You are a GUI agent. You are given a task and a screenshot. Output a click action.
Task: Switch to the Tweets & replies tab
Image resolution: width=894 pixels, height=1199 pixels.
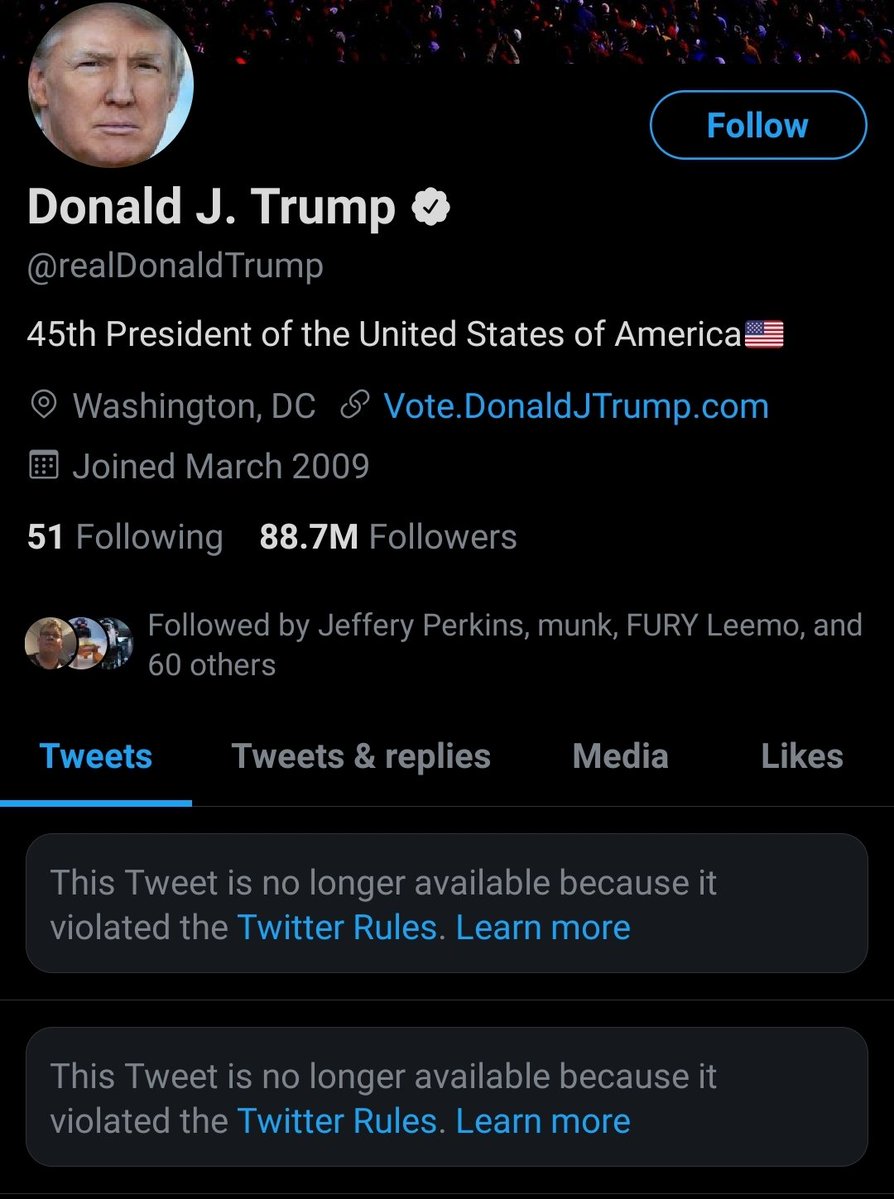(361, 756)
